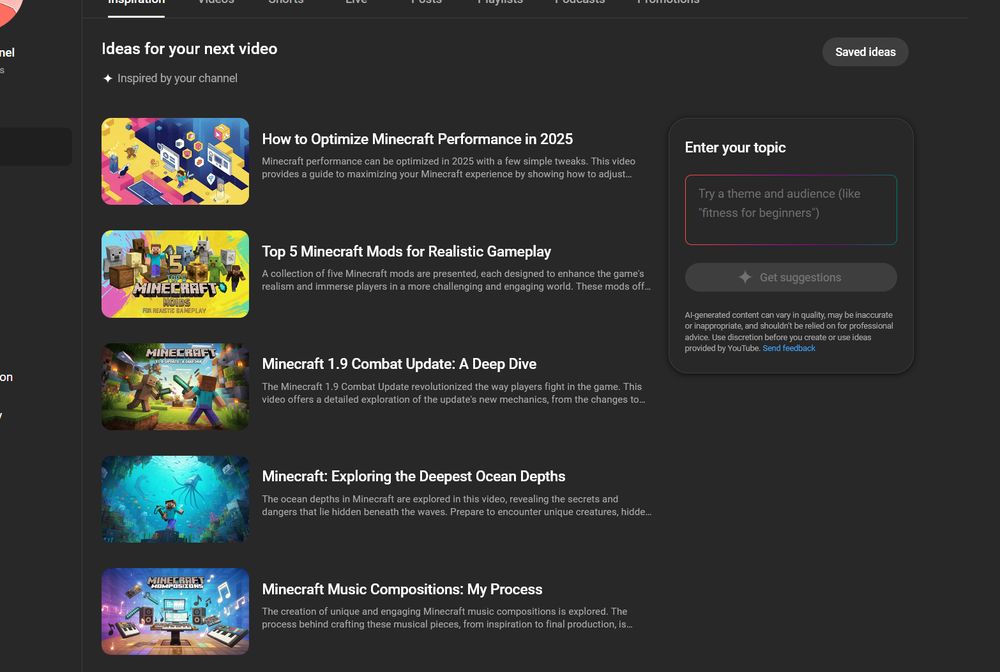Viewport: 1000px width, 672px height.
Task: Click the topic input field
Action: point(791,210)
